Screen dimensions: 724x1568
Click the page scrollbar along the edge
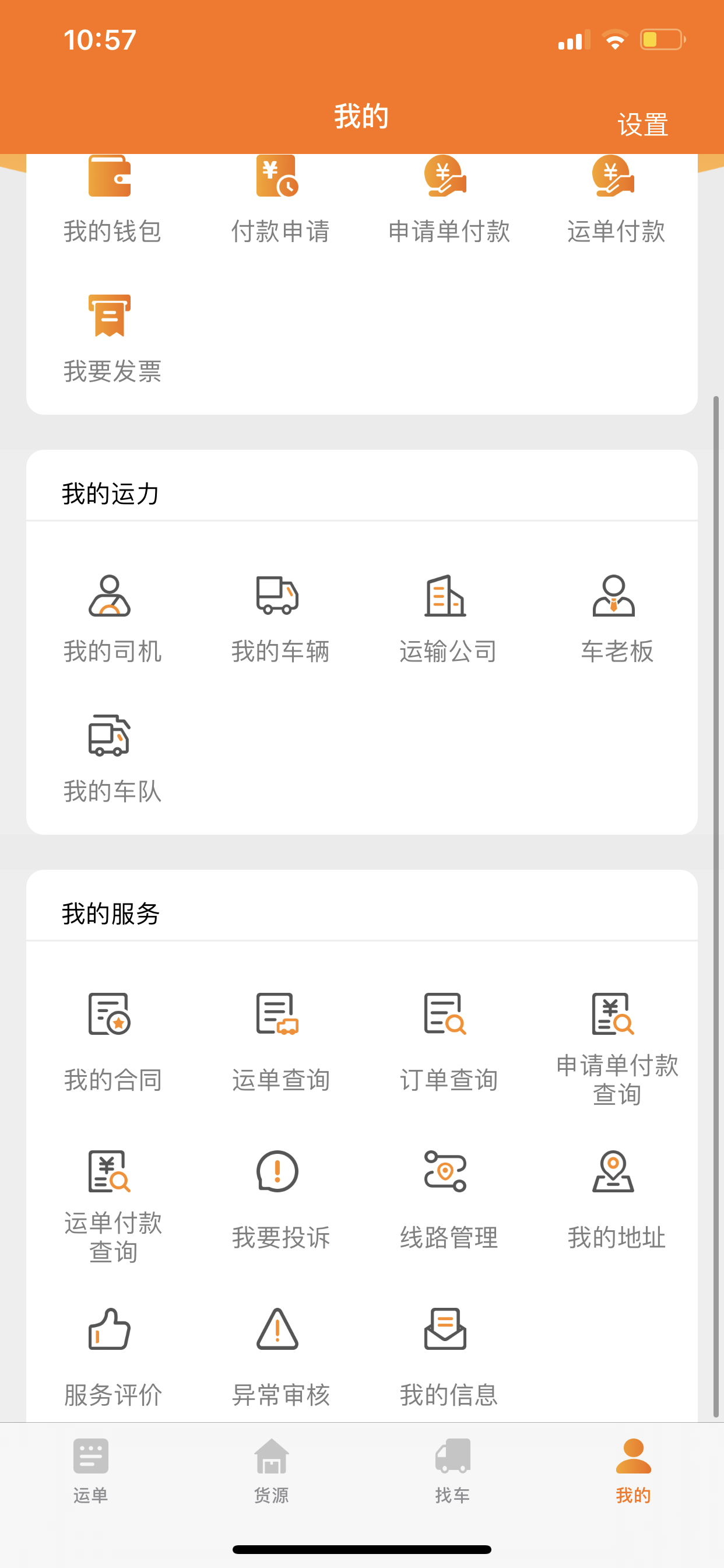[716, 907]
